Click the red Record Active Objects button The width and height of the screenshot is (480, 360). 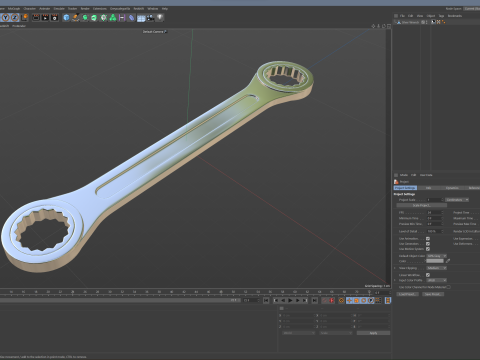(324, 301)
